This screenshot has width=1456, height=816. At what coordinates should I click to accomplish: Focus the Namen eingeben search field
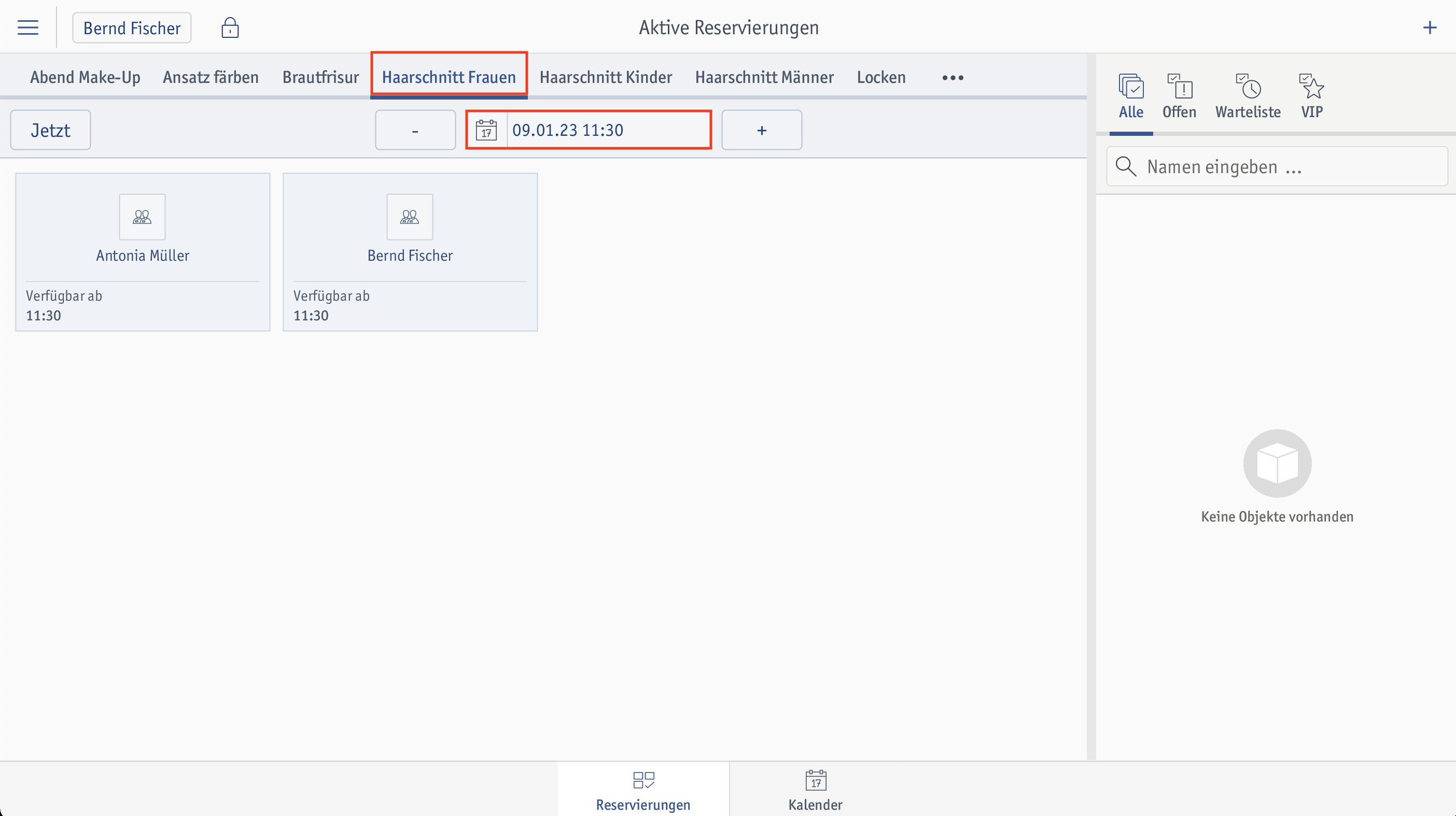(1278, 167)
